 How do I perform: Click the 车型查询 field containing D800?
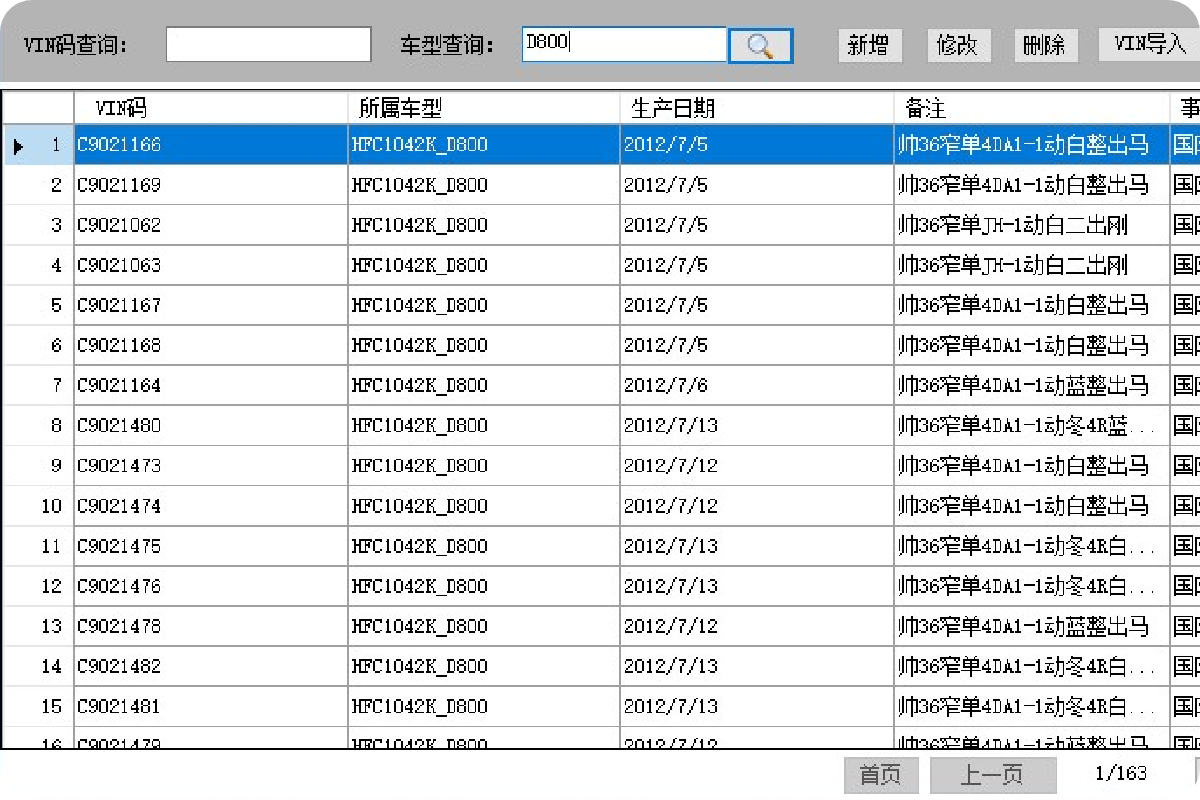click(x=623, y=45)
